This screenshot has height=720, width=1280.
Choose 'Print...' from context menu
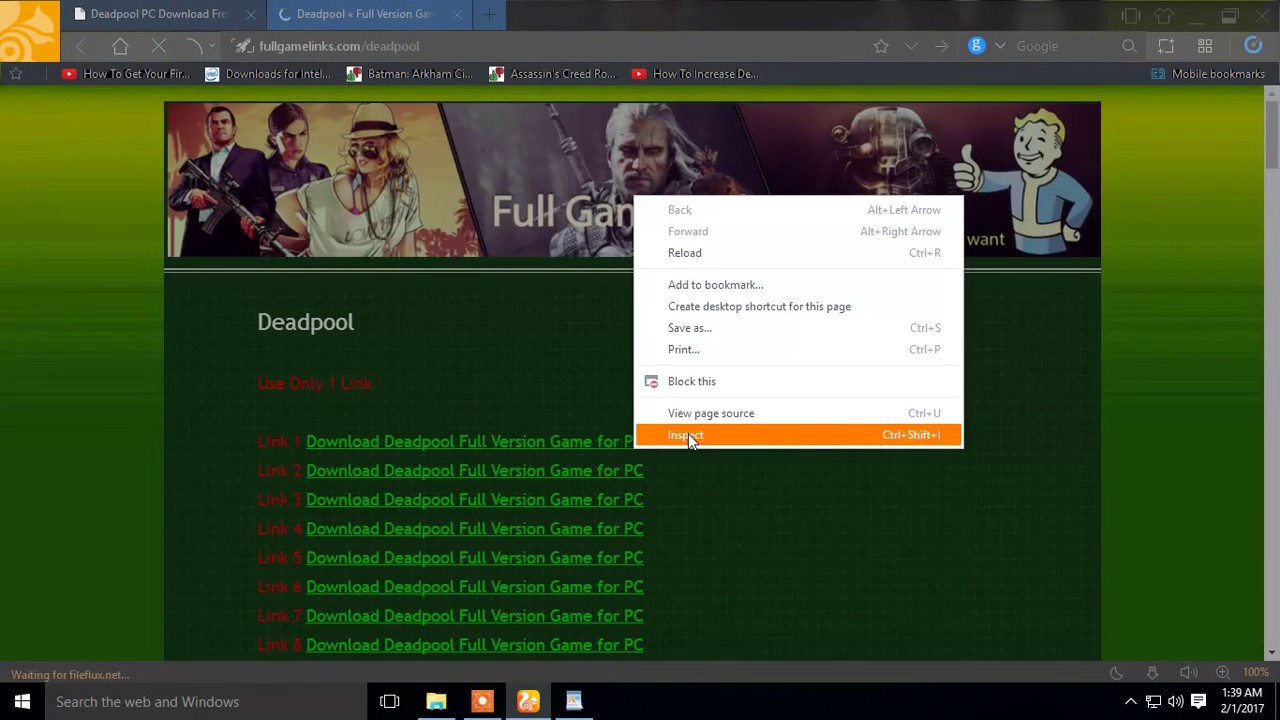(x=799, y=350)
